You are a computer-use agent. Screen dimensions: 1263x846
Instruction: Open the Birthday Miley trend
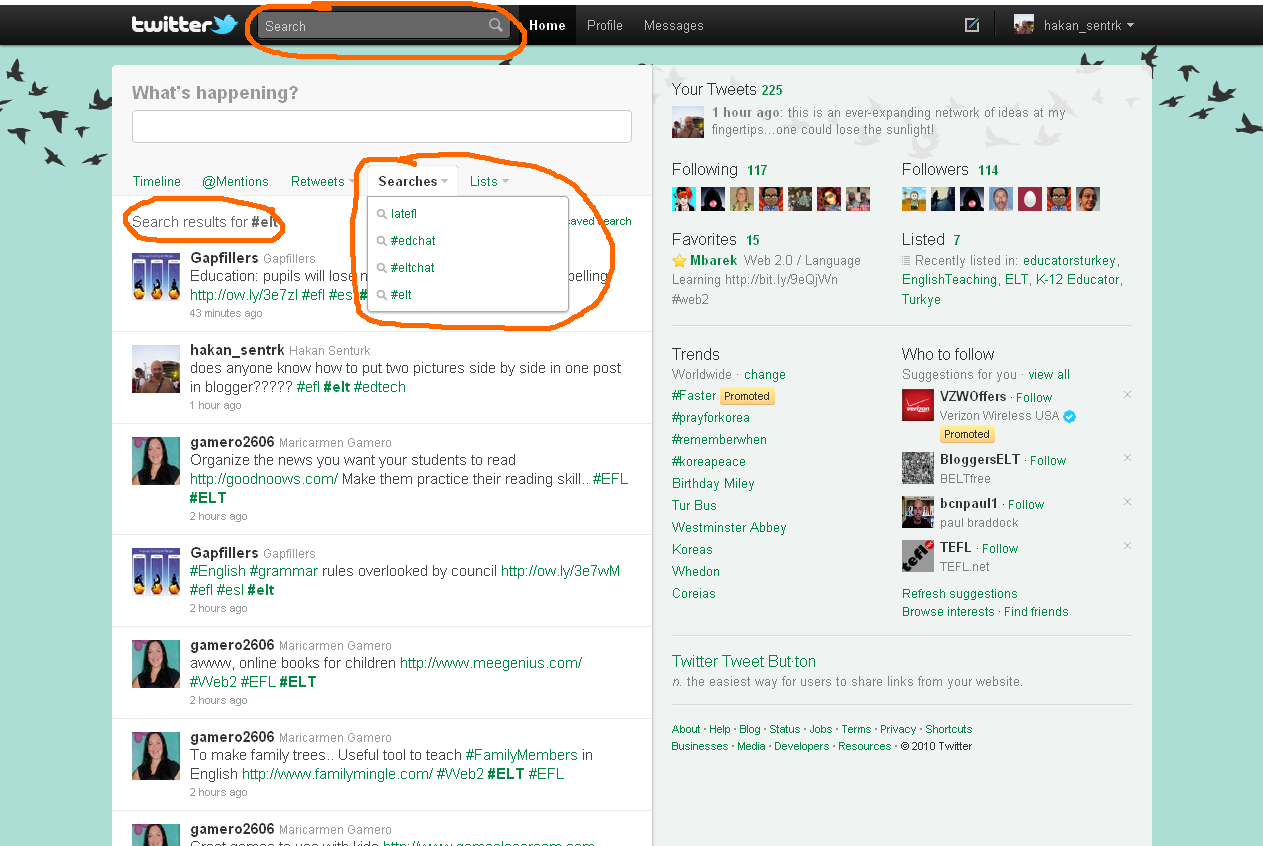(713, 484)
